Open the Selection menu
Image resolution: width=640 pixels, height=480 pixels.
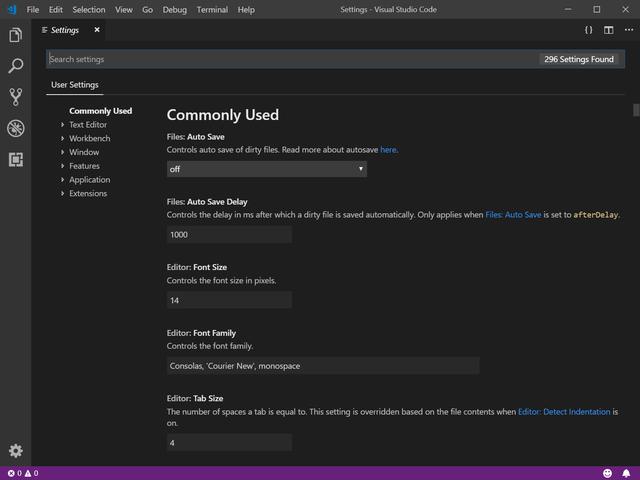point(89,9)
